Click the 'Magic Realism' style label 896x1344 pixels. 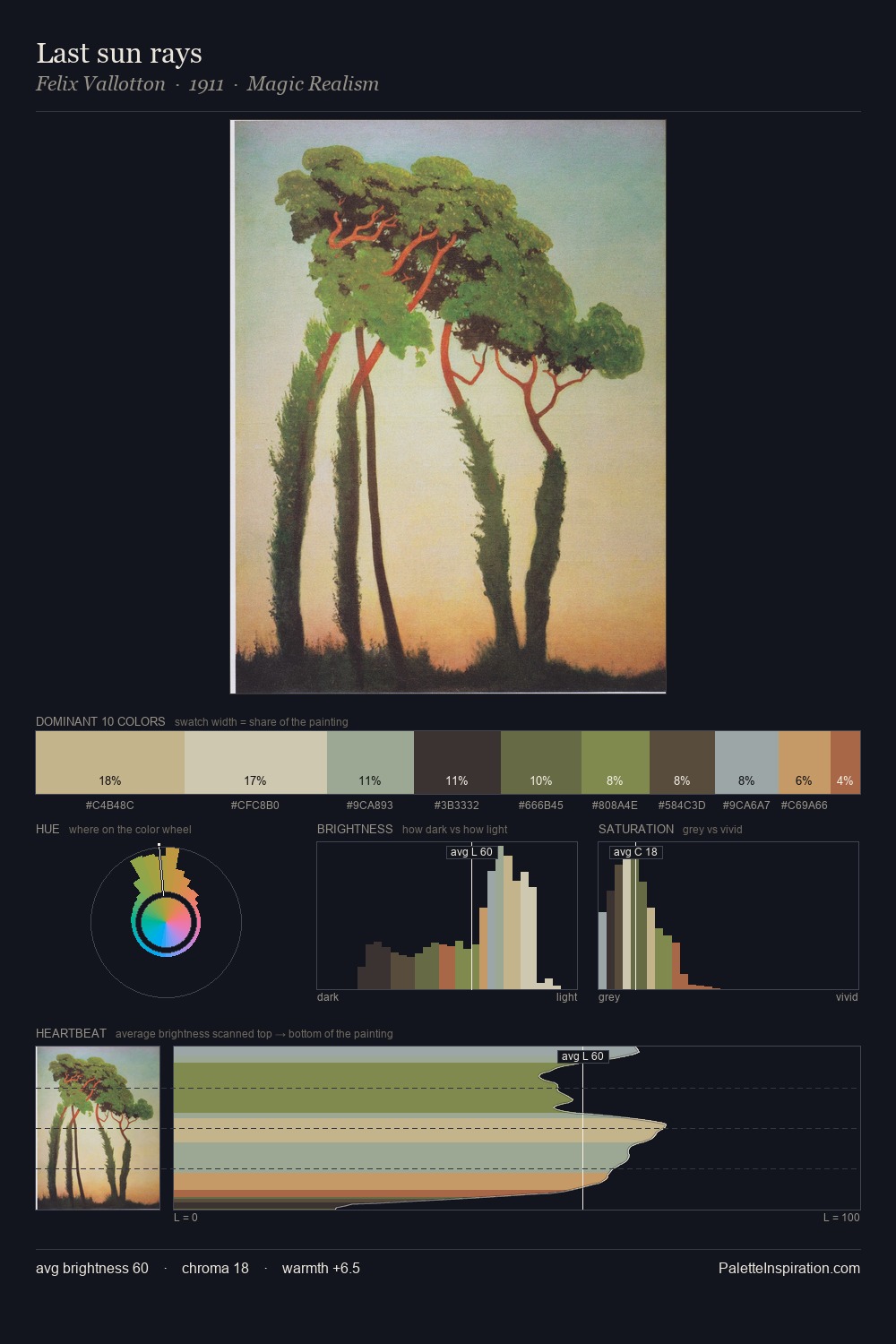pyautogui.click(x=313, y=84)
